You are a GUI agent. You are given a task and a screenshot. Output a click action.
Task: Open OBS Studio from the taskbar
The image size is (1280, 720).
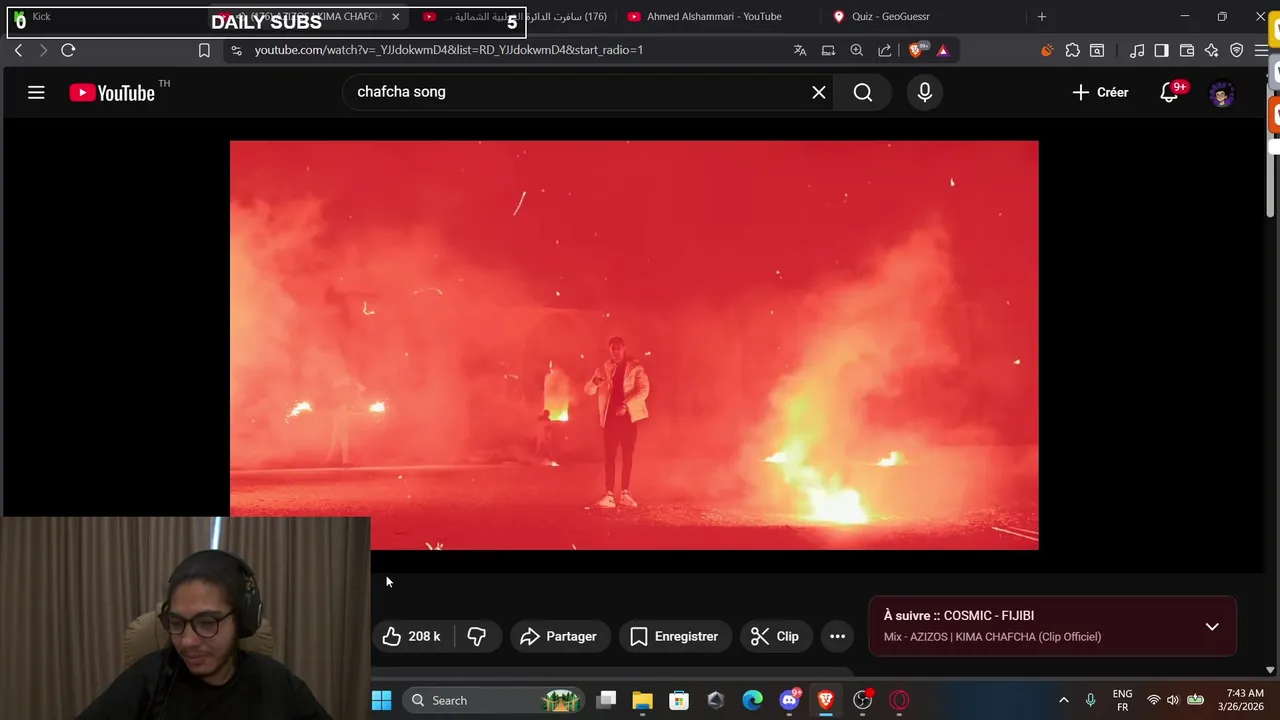pyautogui.click(x=862, y=700)
